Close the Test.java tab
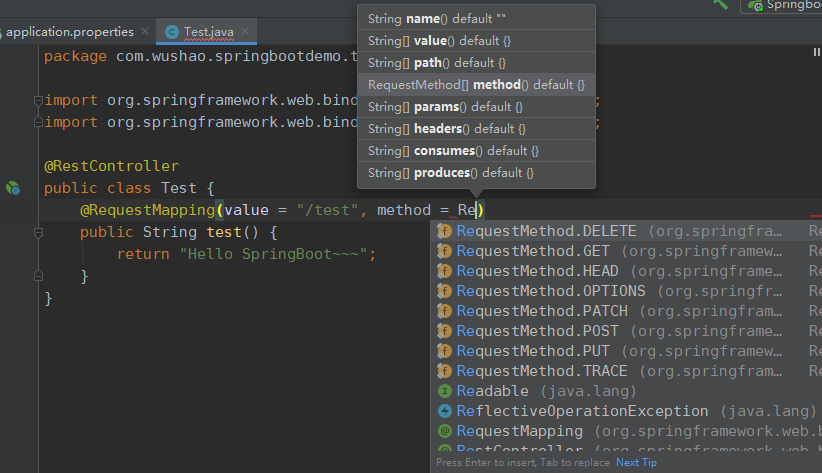Viewport: 822px width, 473px height. [x=246, y=32]
